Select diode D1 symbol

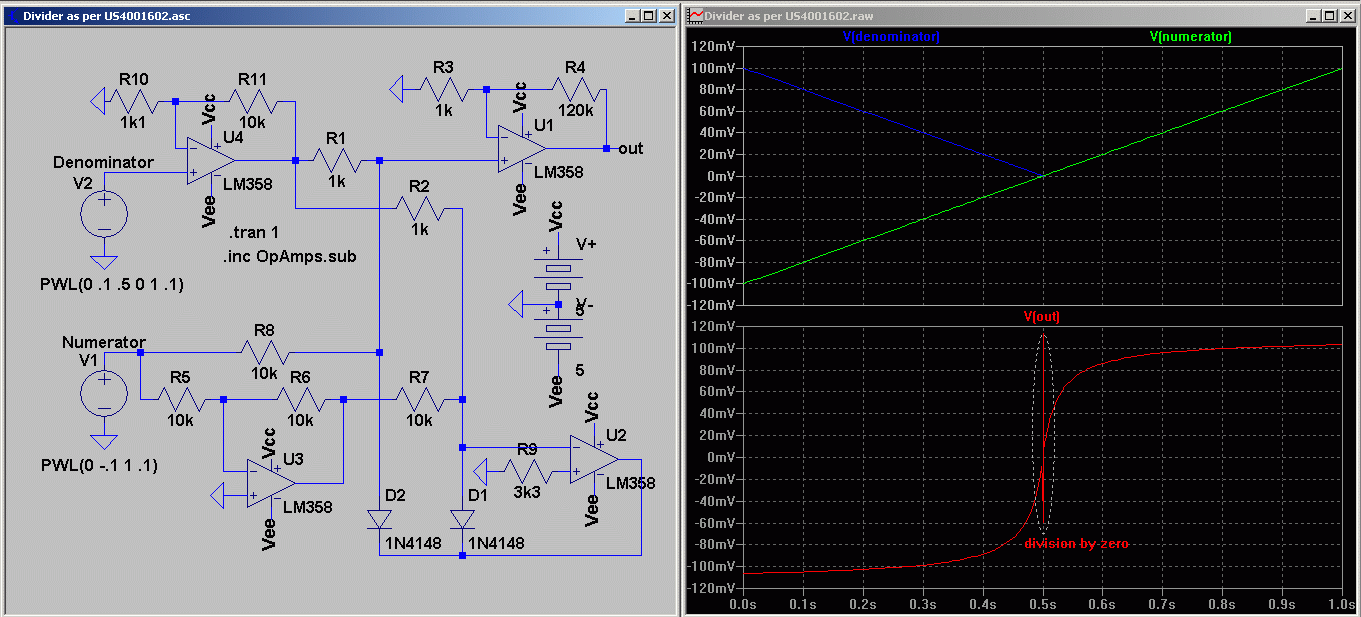tap(461, 518)
